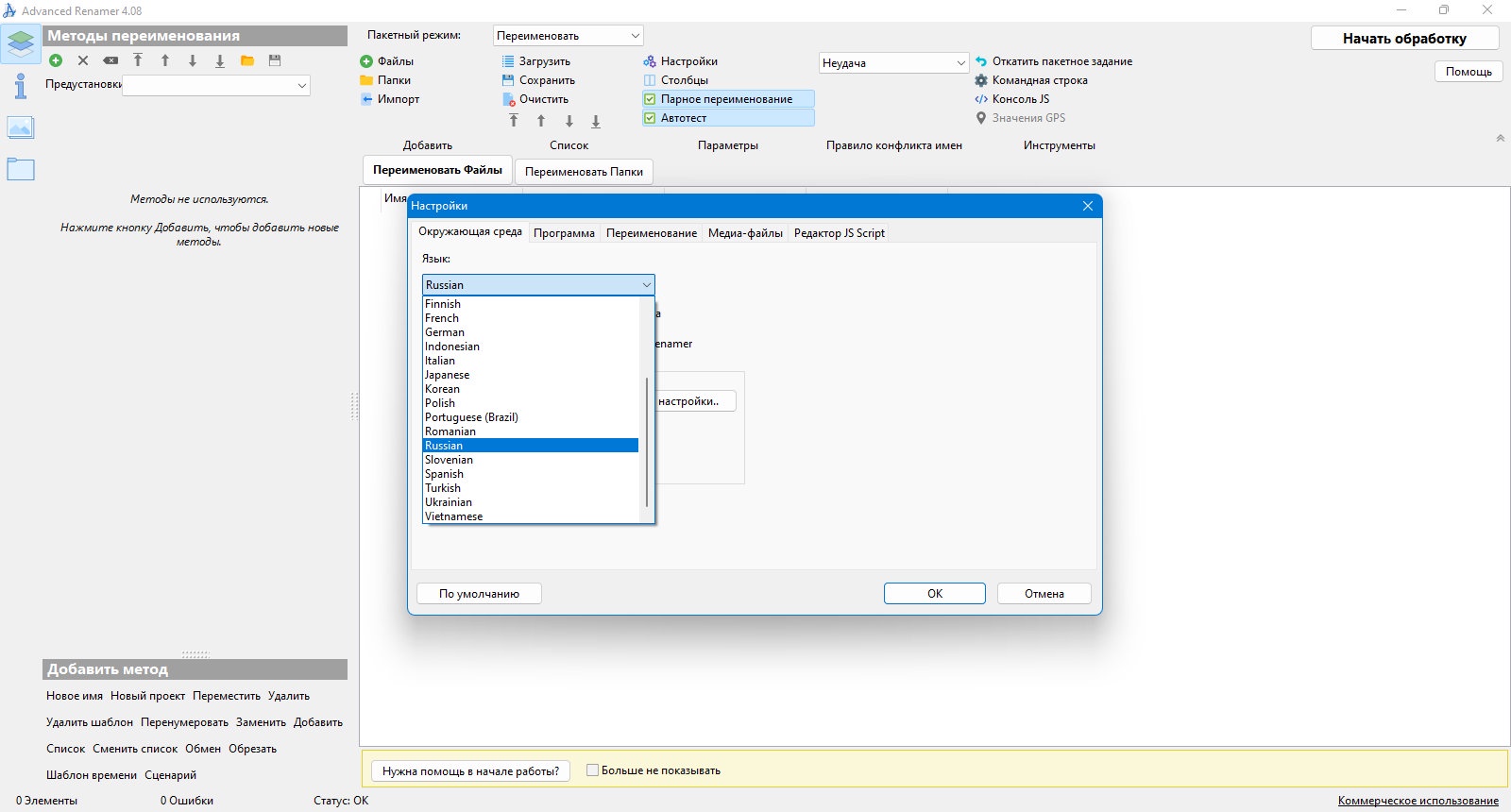Click Значения GPS tool
Viewport: 1511px width, 812px height.
click(1020, 118)
